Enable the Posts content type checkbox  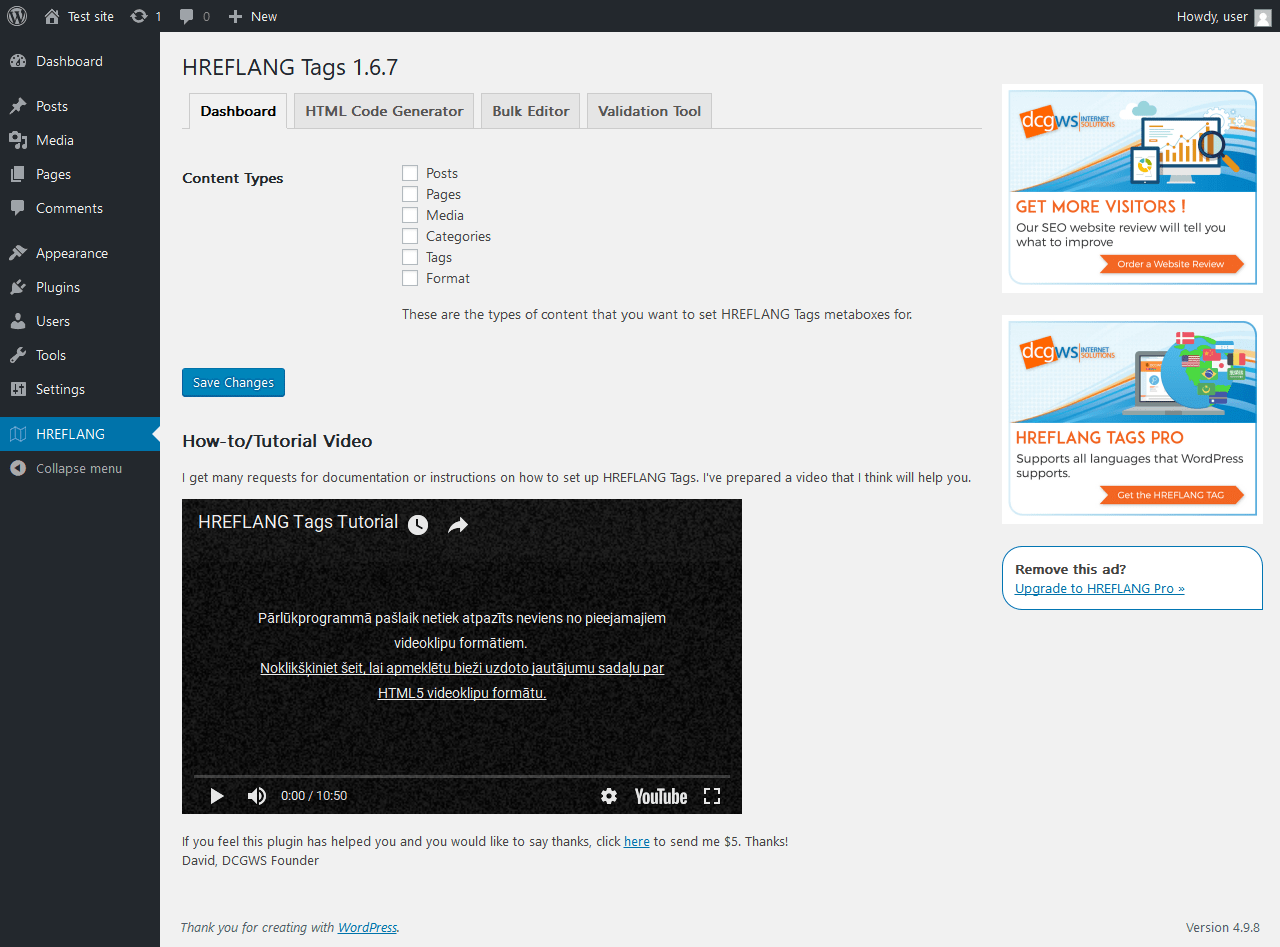(410, 173)
